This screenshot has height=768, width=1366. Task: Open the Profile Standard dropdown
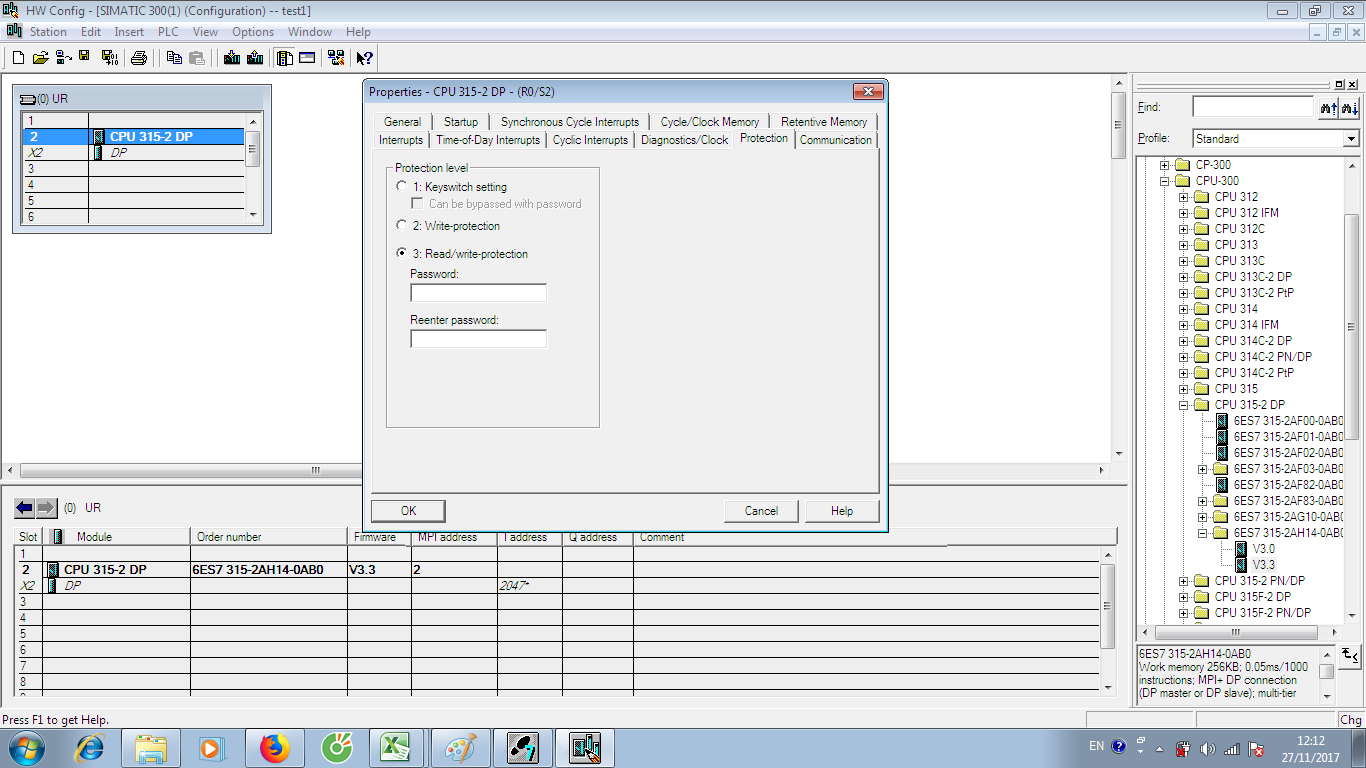[x=1351, y=139]
